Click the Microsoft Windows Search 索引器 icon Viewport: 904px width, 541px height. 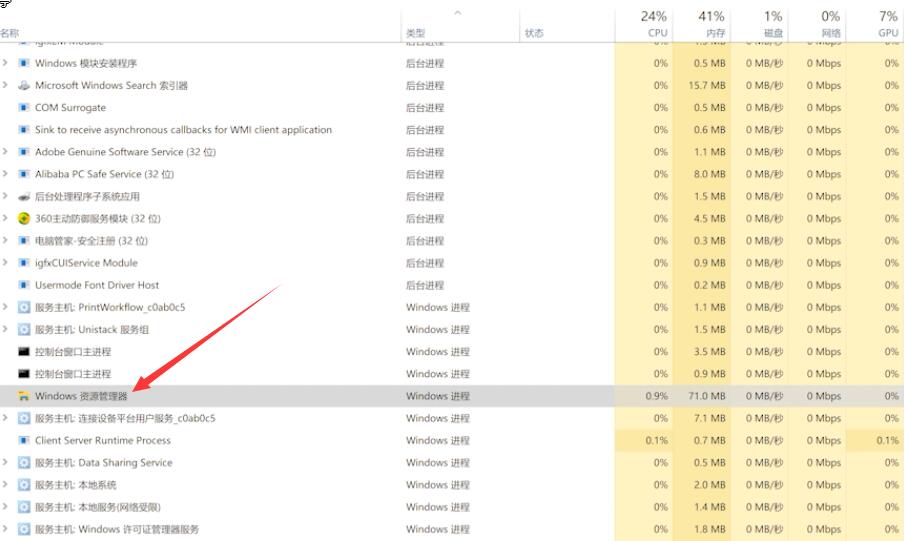[x=24, y=85]
